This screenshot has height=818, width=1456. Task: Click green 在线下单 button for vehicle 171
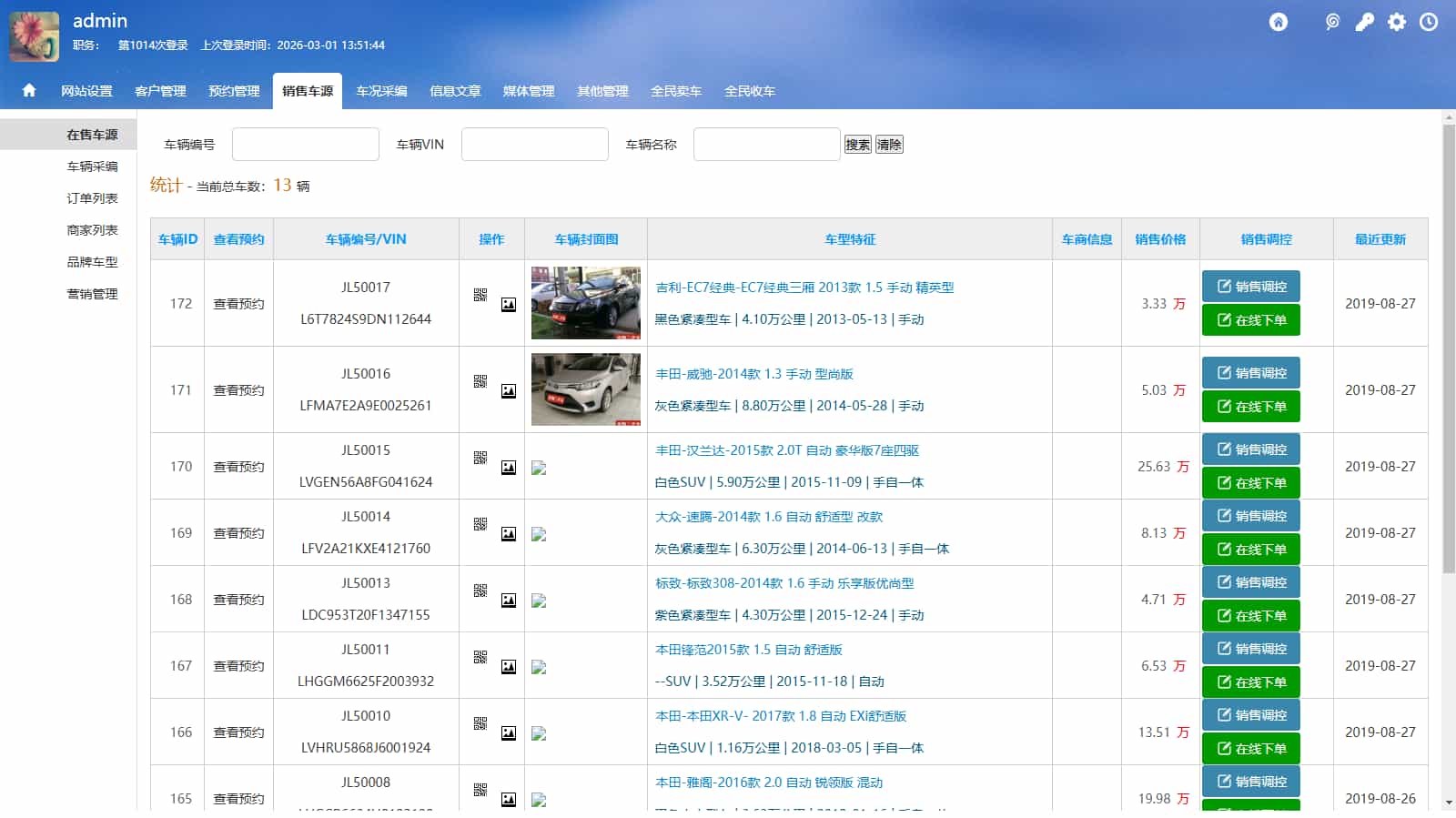coord(1251,407)
